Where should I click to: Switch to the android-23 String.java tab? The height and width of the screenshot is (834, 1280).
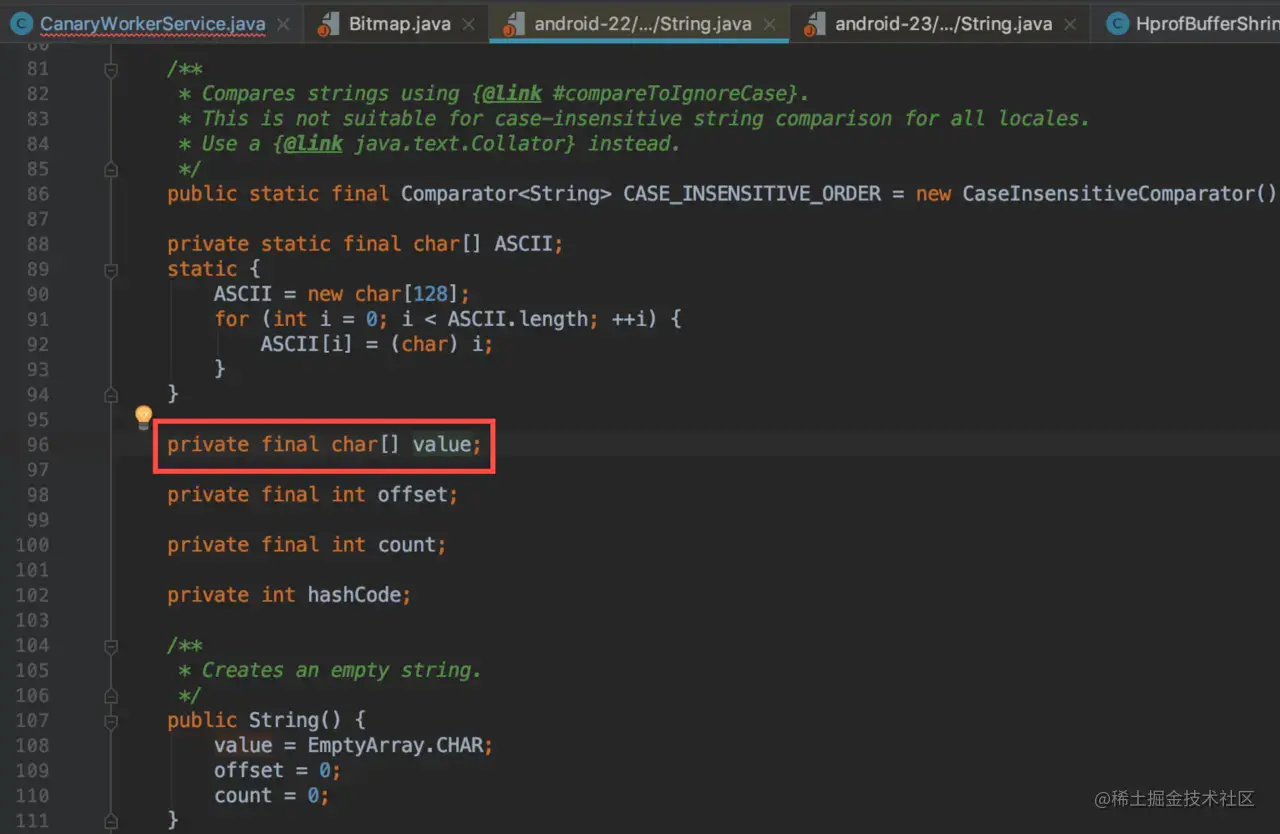point(943,23)
